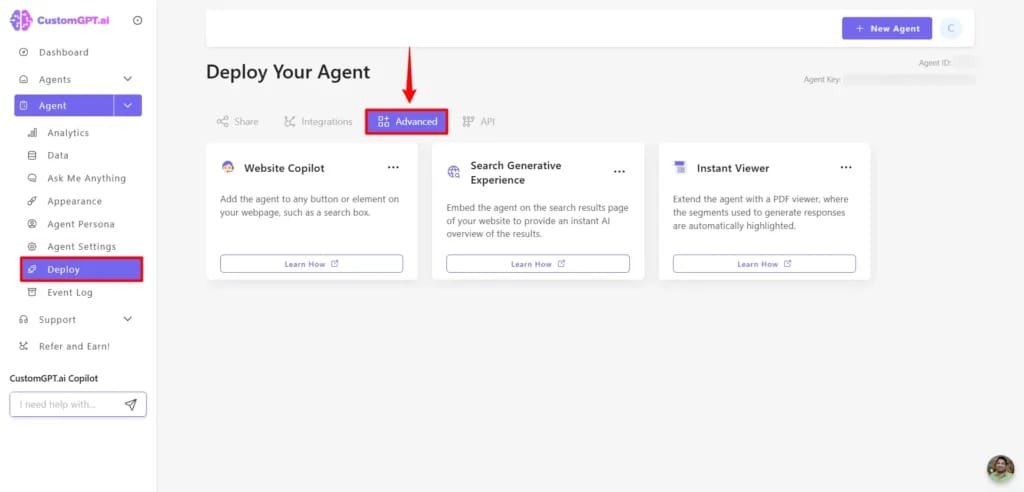Click the Integrations tab icon
This screenshot has height=492, width=1024.
point(290,122)
